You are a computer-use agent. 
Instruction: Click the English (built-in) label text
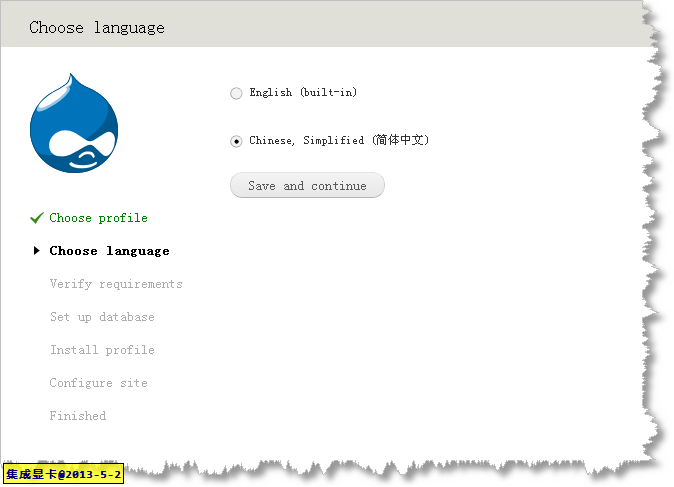tap(303, 92)
